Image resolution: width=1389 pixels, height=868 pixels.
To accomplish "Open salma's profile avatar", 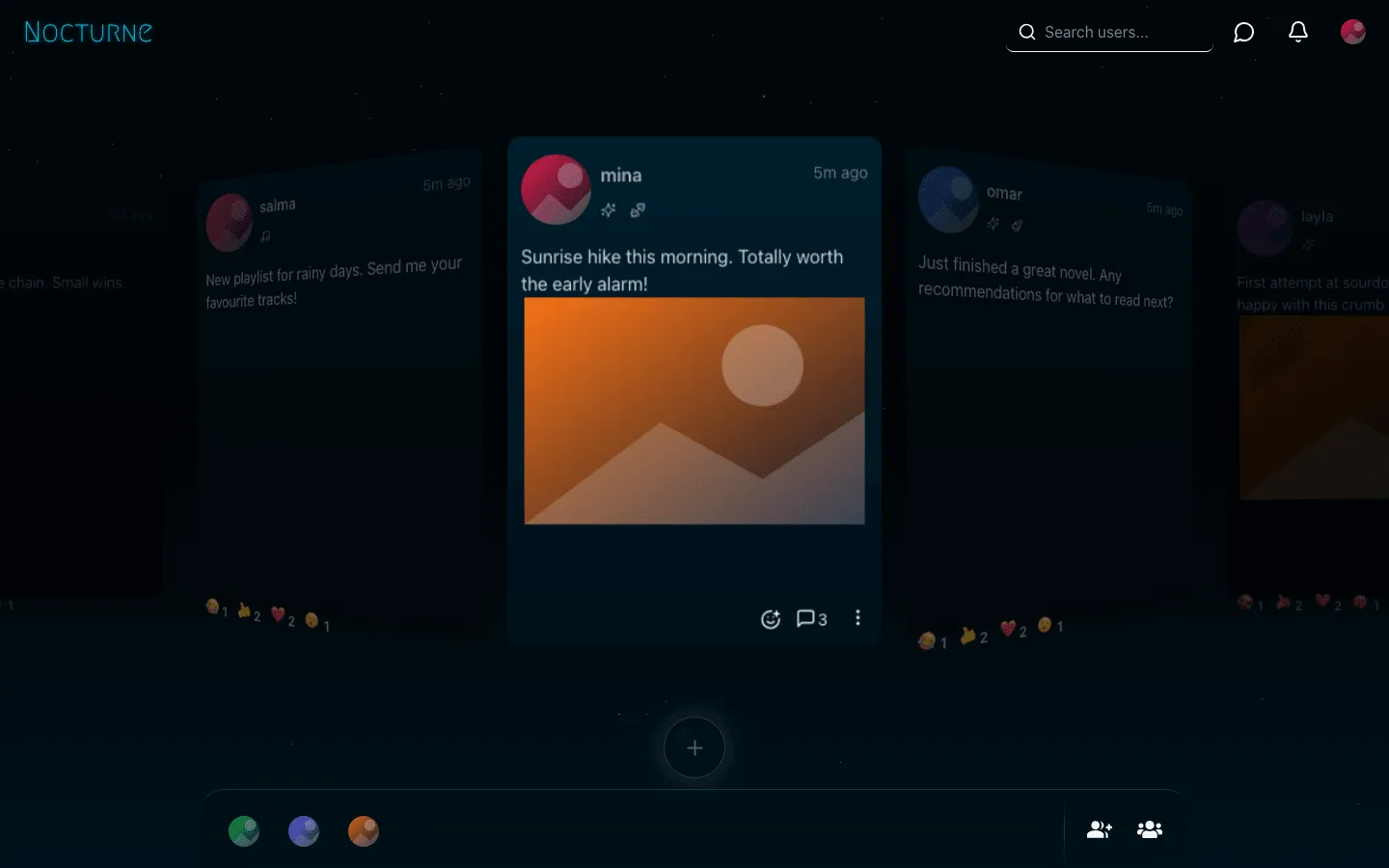I will pyautogui.click(x=230, y=223).
